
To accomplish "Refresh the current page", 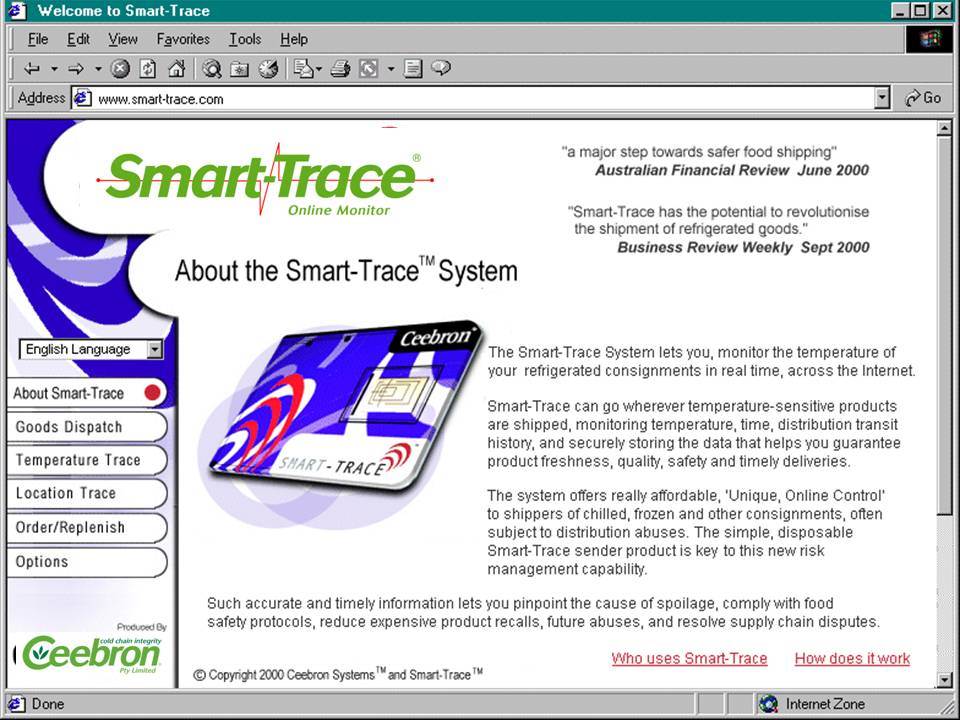I will tap(148, 69).
